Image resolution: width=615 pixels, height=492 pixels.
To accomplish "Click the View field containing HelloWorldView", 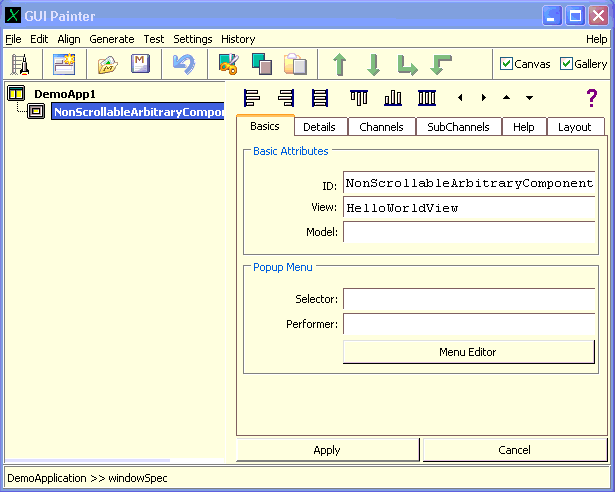I will coord(469,208).
